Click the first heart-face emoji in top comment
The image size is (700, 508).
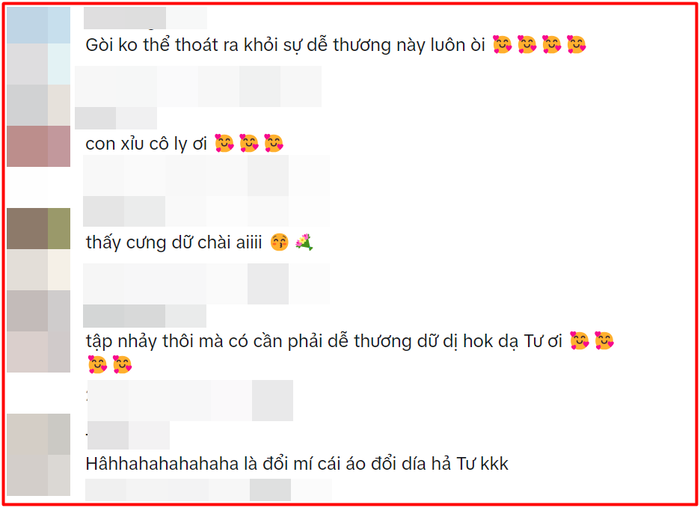tap(502, 45)
